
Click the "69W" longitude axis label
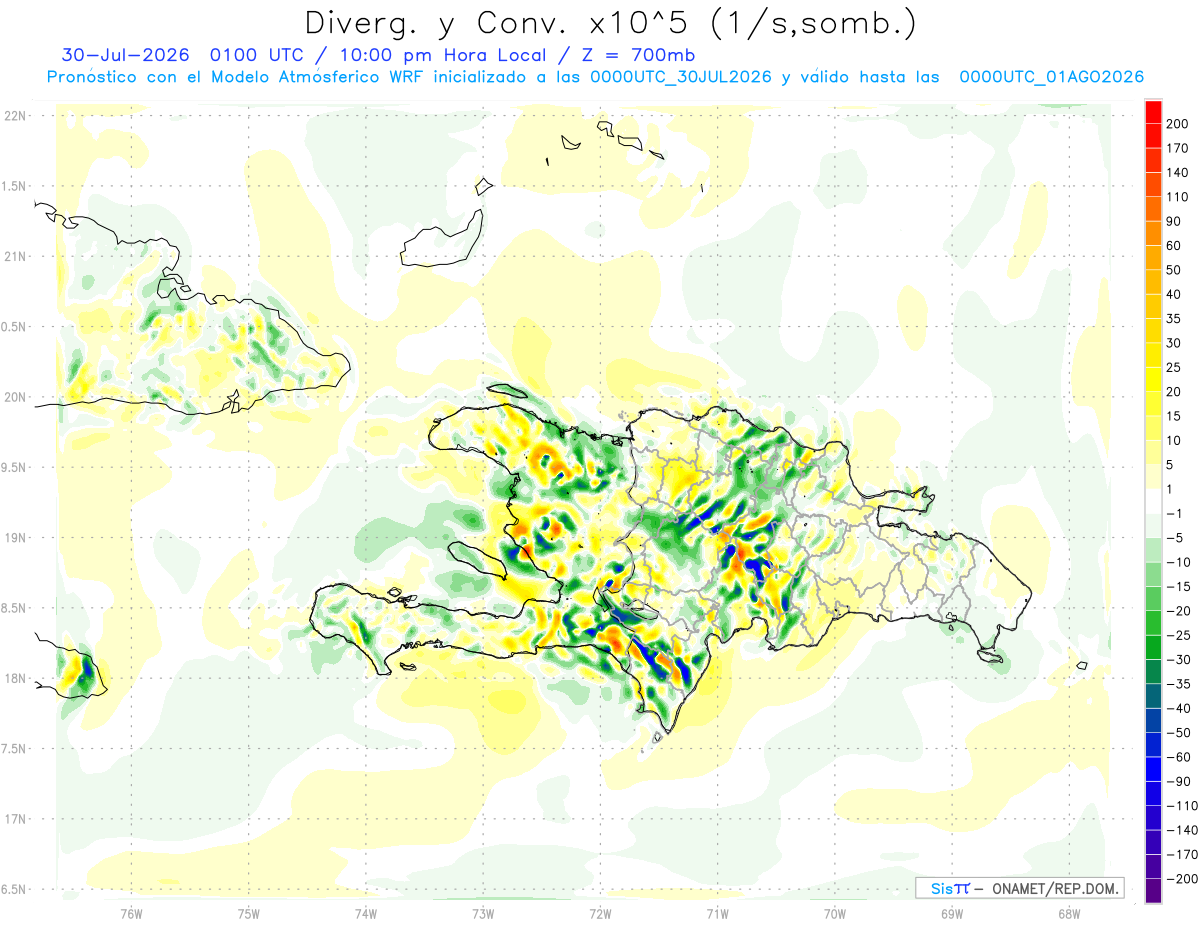pyautogui.click(x=951, y=913)
